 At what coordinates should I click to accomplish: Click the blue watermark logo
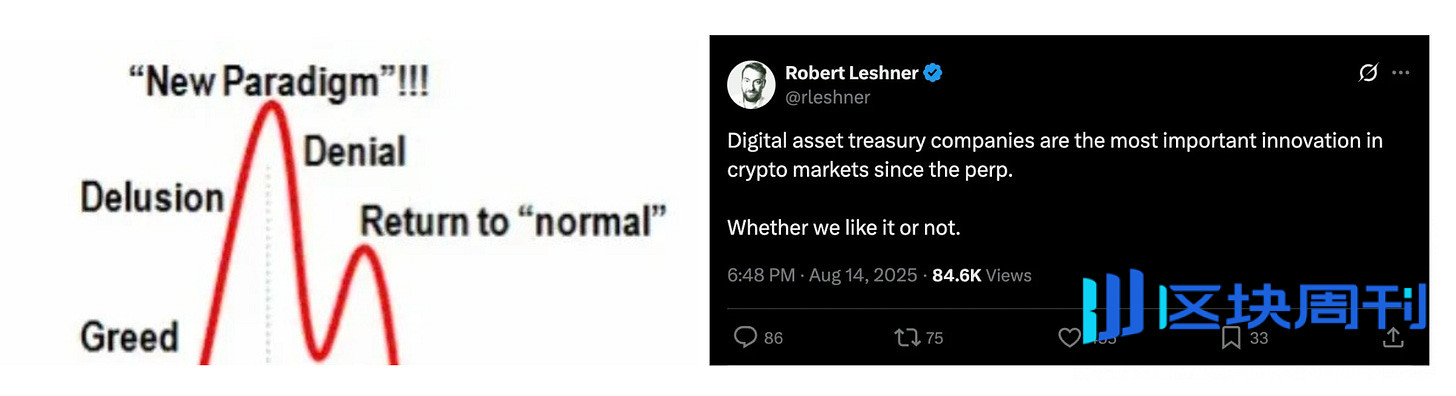pyautogui.click(x=1253, y=304)
